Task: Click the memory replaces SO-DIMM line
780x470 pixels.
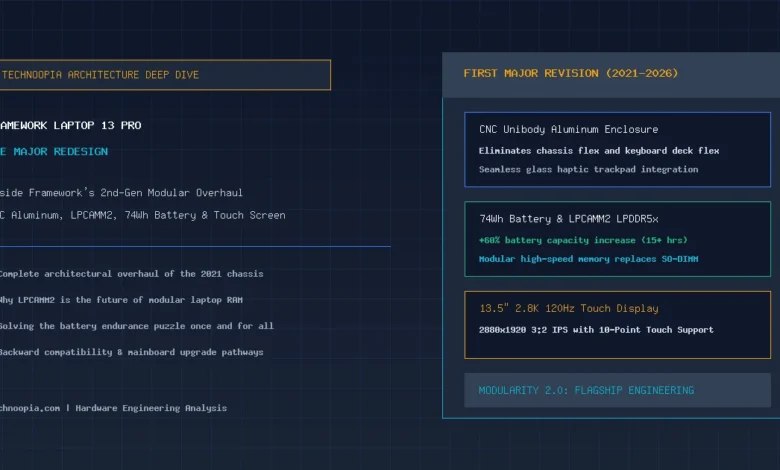Action: pyautogui.click(x=588, y=259)
